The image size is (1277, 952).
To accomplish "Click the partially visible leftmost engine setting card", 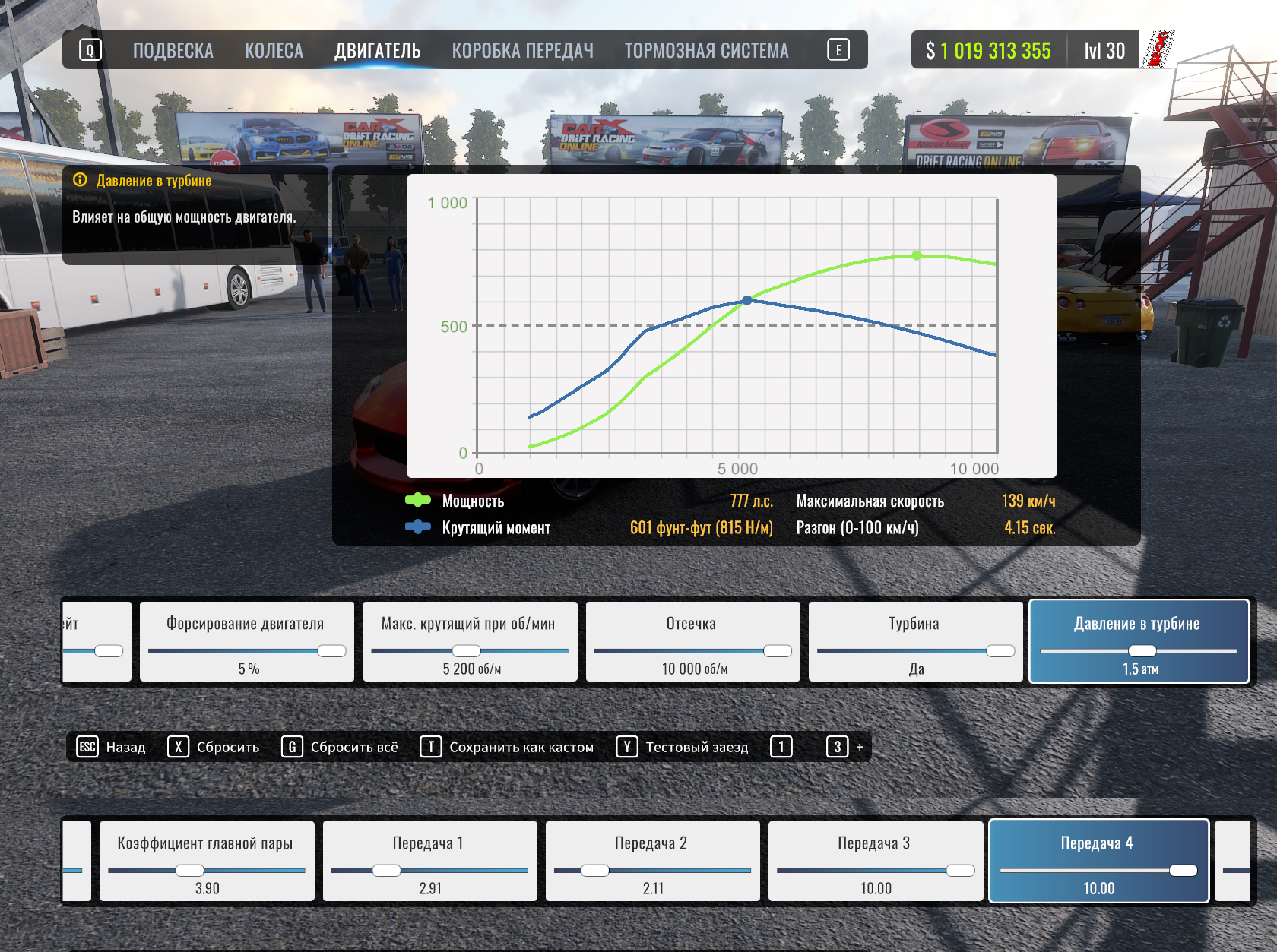I will [x=97, y=641].
